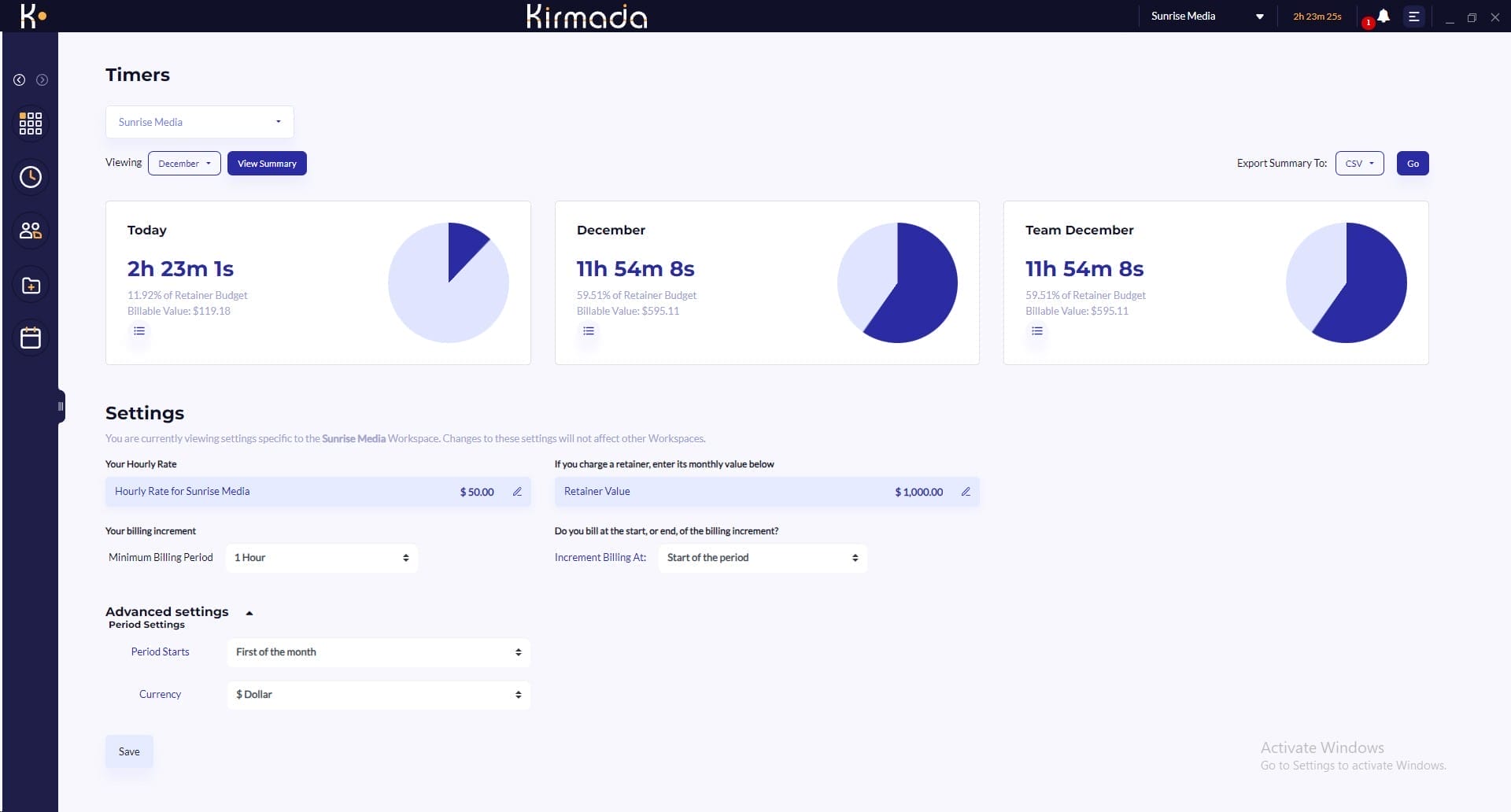Open the calendar icon in sidebar
Screen dimensions: 1511x812
[31, 338]
